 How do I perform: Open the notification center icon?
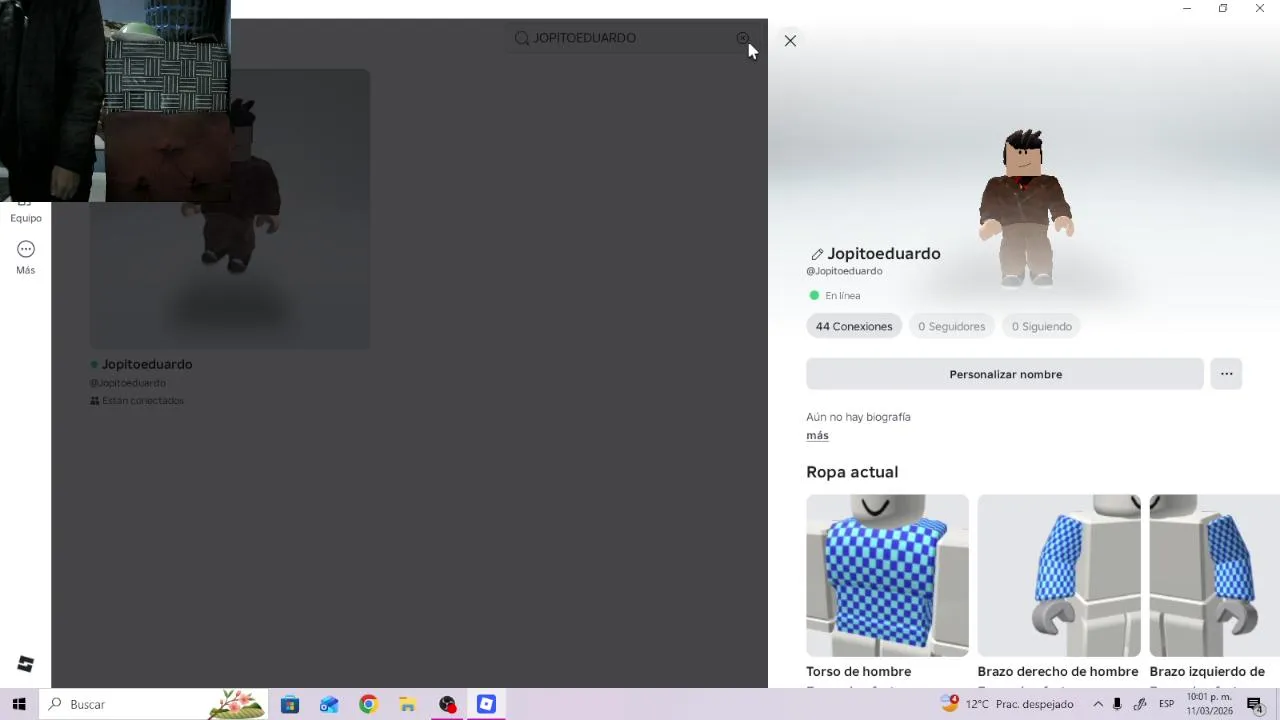click(1255, 704)
